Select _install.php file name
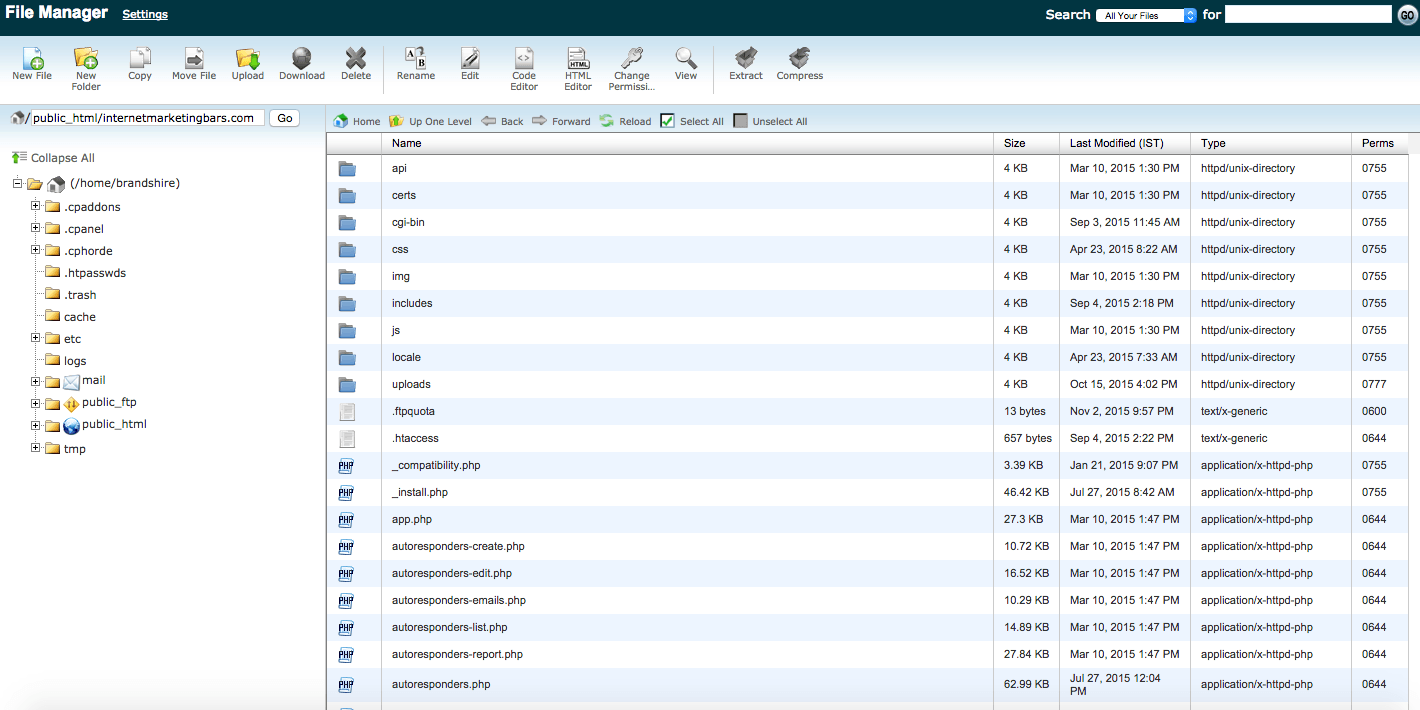 420,492
